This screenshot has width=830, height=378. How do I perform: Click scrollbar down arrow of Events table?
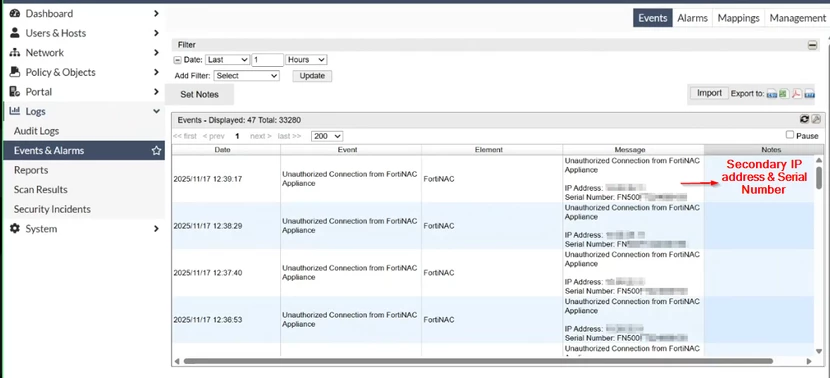[819, 351]
